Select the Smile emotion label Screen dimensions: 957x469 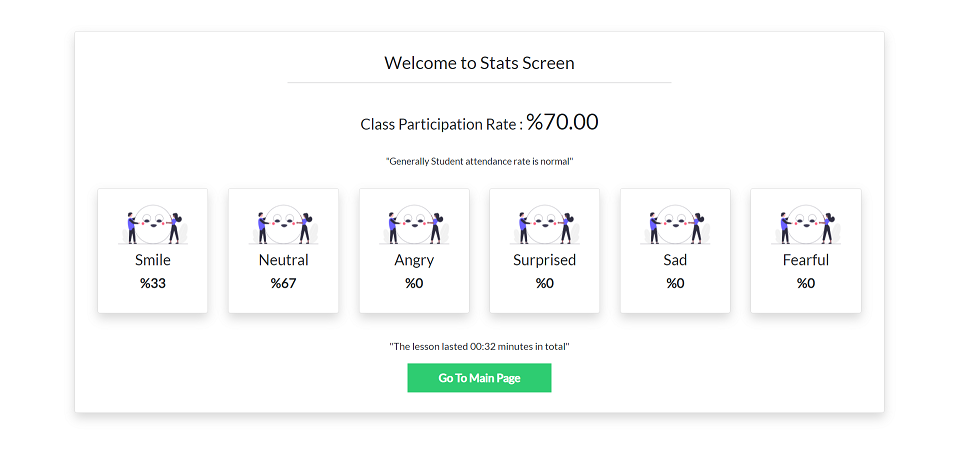coord(153,260)
